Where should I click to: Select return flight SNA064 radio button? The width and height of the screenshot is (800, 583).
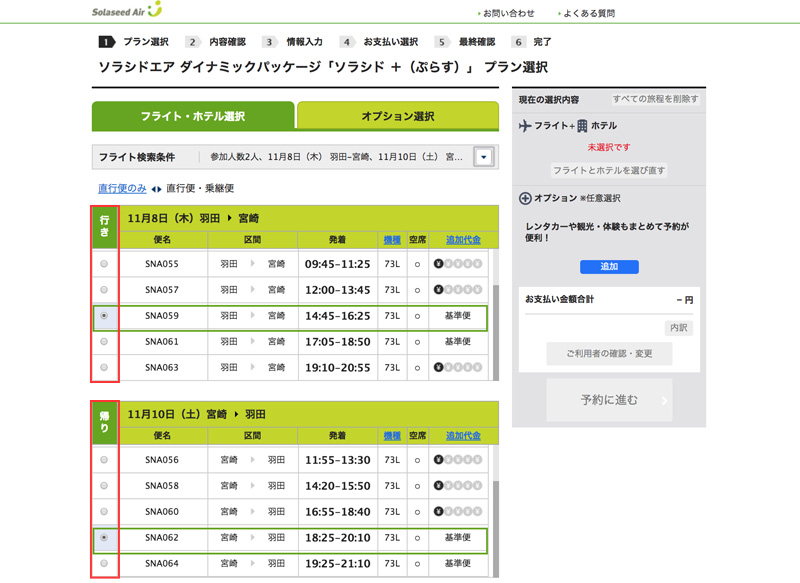click(104, 563)
